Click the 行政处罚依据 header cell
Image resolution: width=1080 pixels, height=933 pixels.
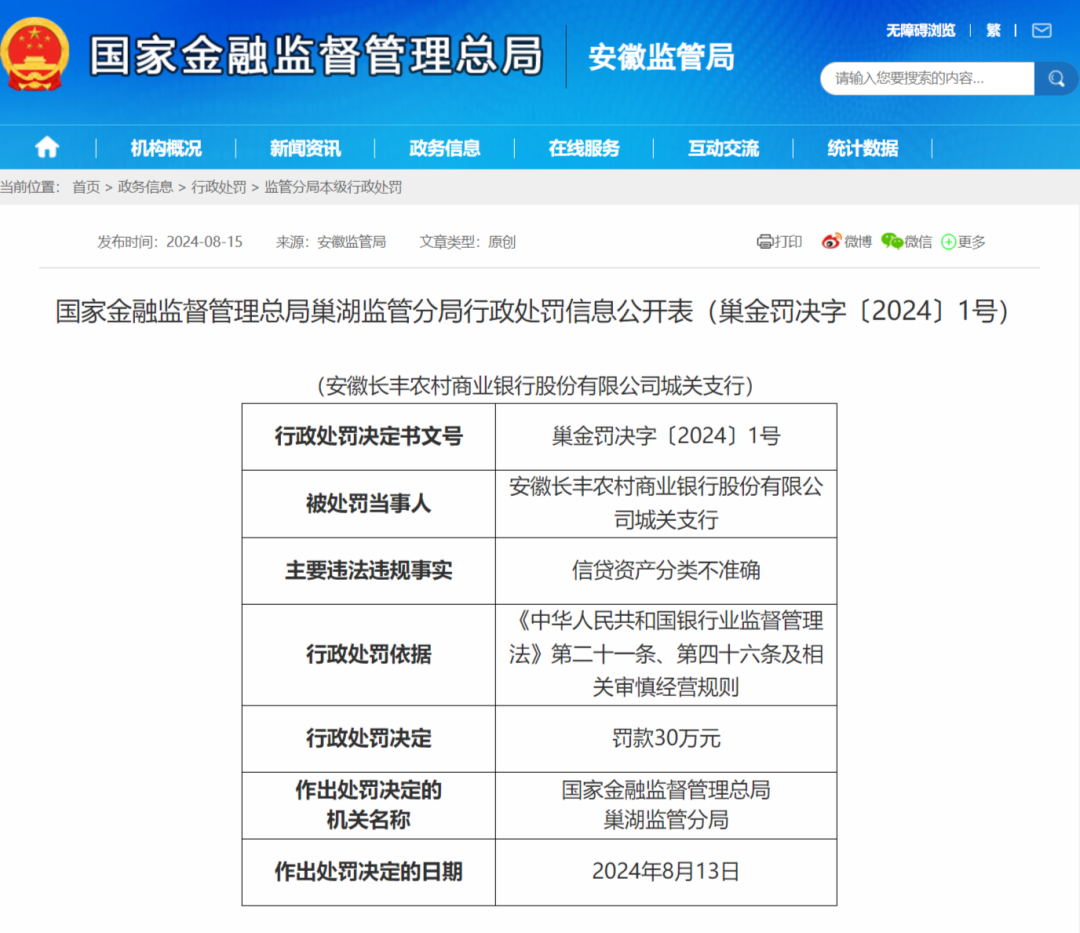(x=368, y=655)
